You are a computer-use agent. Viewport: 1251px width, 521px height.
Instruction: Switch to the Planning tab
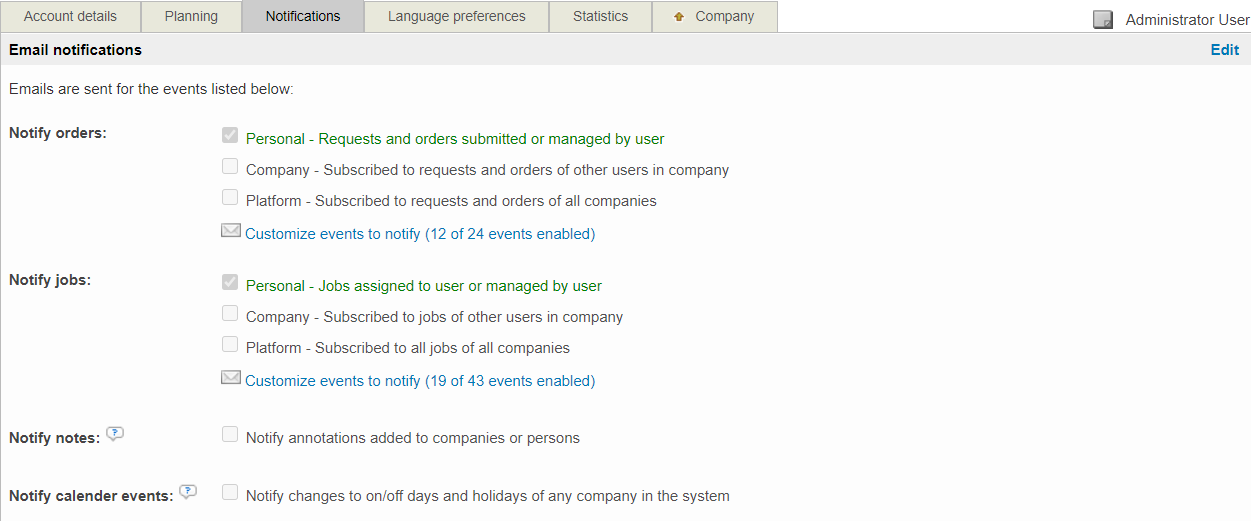(191, 17)
